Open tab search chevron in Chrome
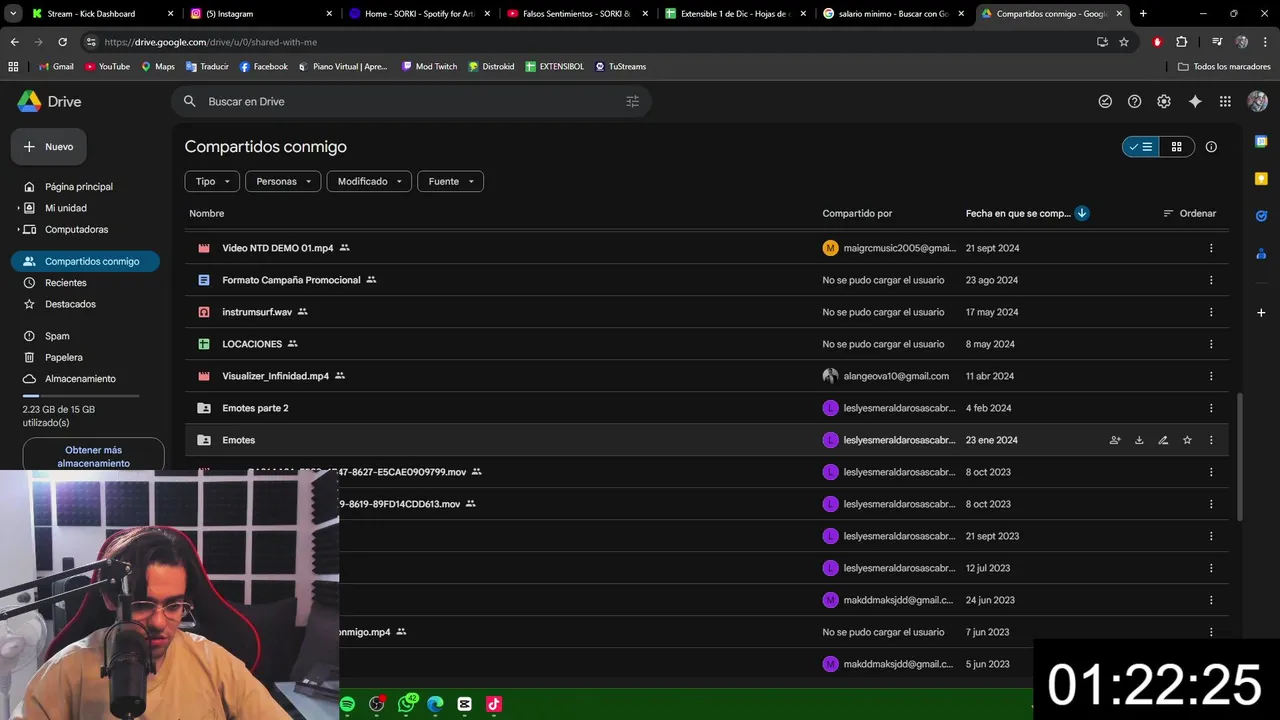 tap(13, 14)
